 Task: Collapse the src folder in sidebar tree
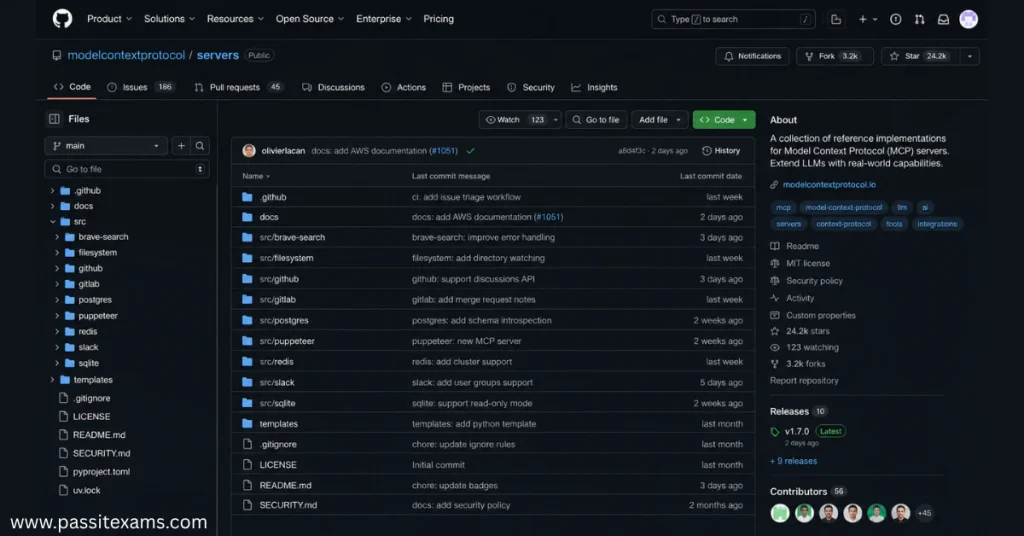click(x=52, y=222)
